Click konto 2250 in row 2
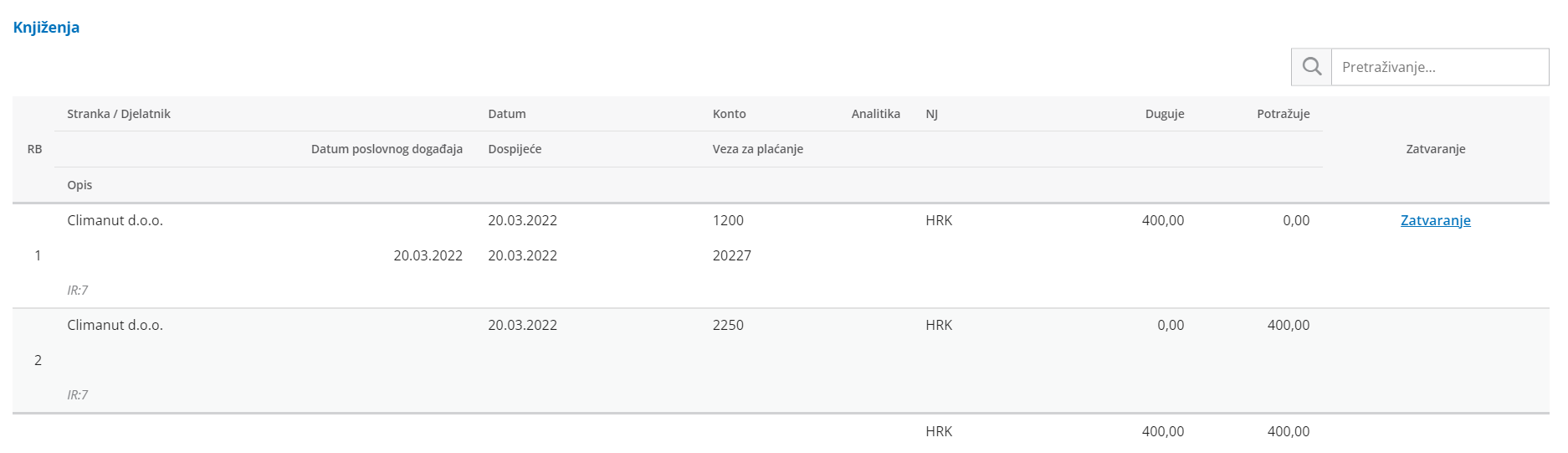The width and height of the screenshot is (1568, 453). pyautogui.click(x=728, y=325)
